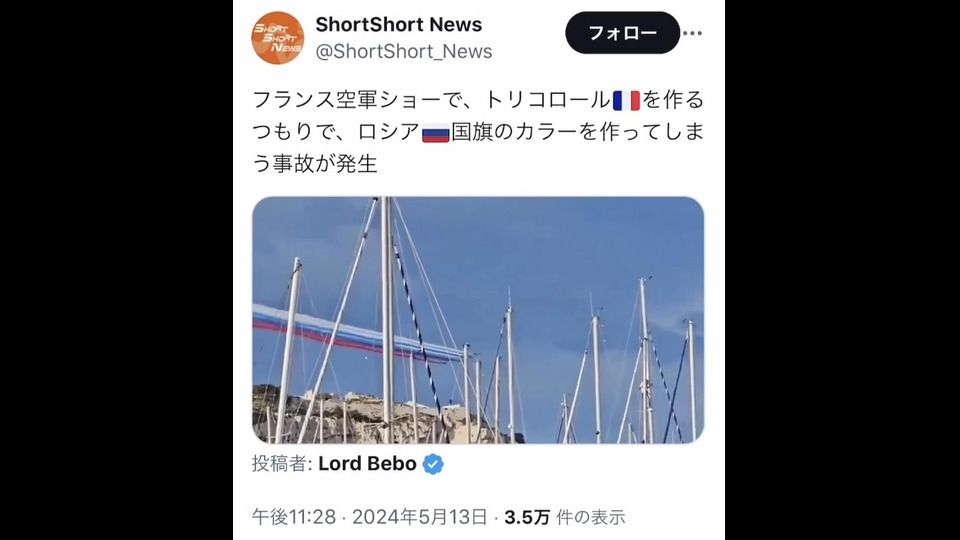Click the 3.5万 view count

click(x=527, y=517)
